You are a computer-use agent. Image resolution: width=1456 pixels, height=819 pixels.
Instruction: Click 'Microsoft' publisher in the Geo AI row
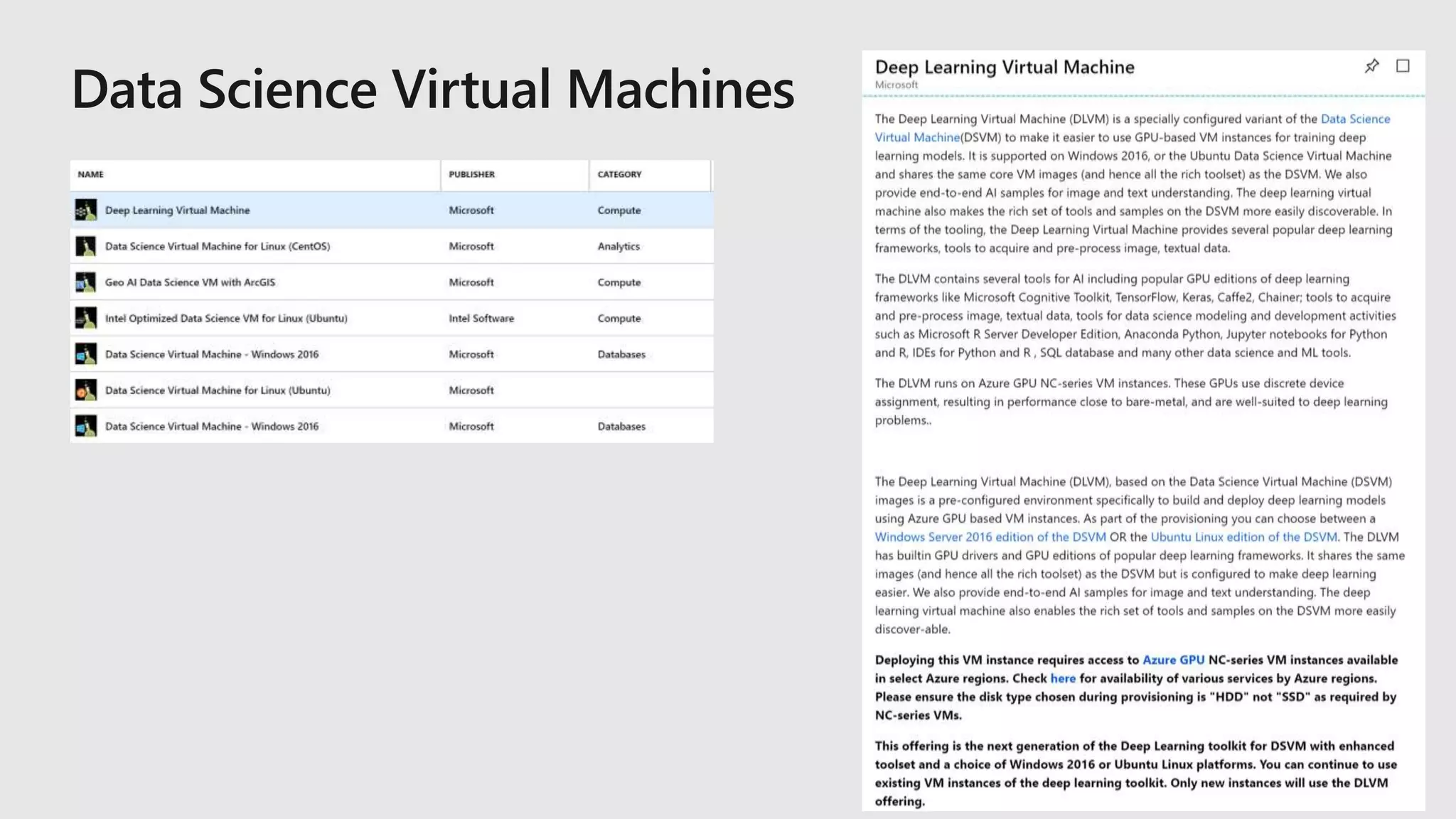[x=471, y=282]
